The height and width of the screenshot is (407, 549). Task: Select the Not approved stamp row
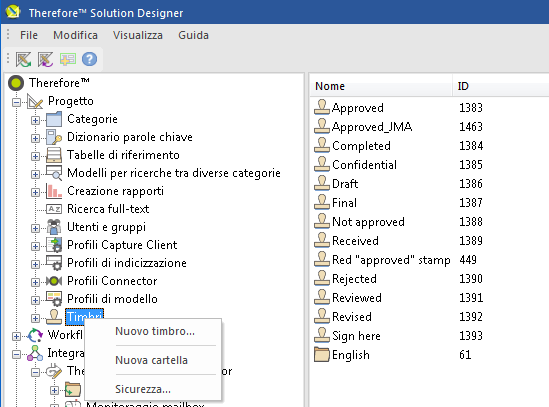(368, 221)
